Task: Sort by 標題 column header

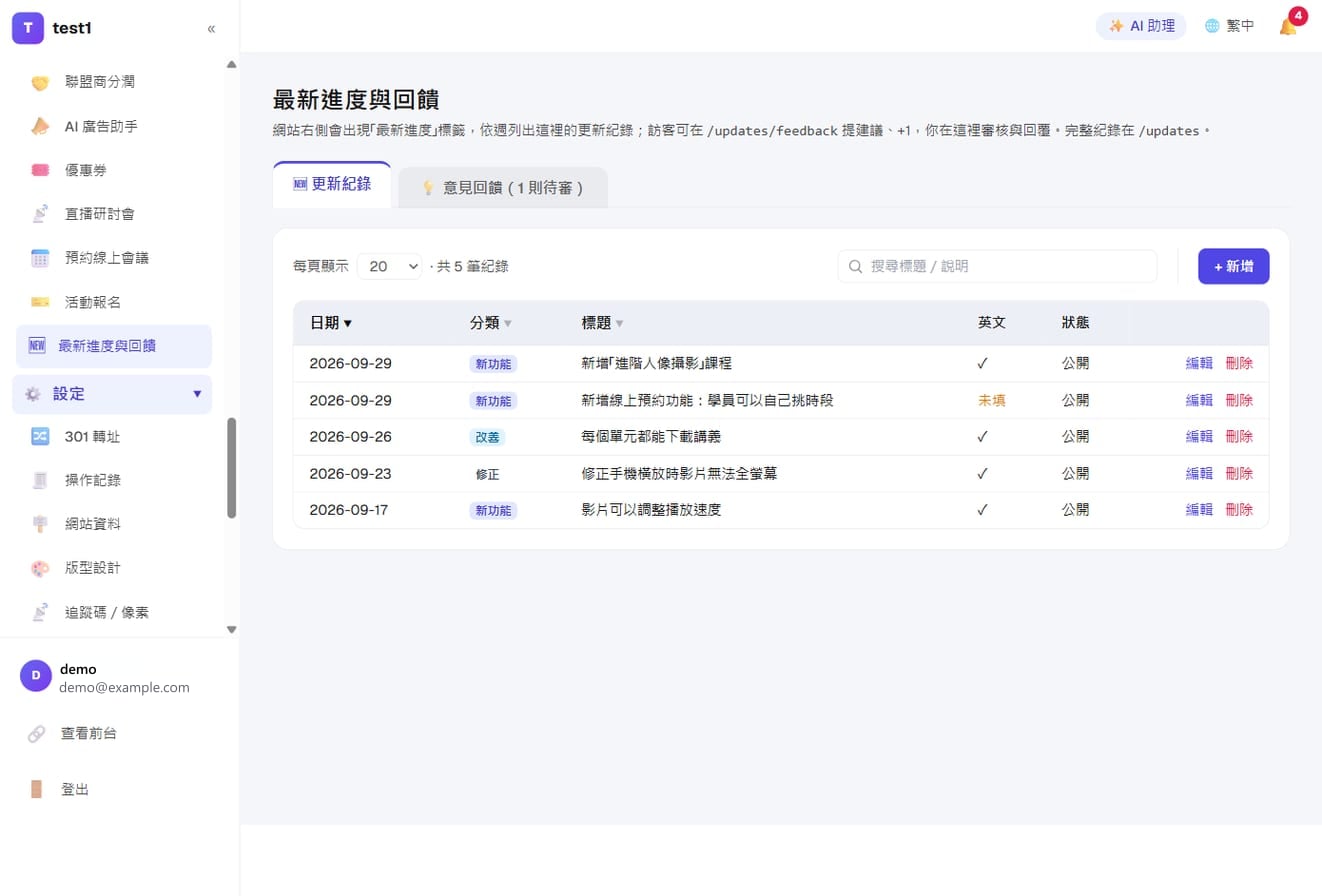Action: 603,323
